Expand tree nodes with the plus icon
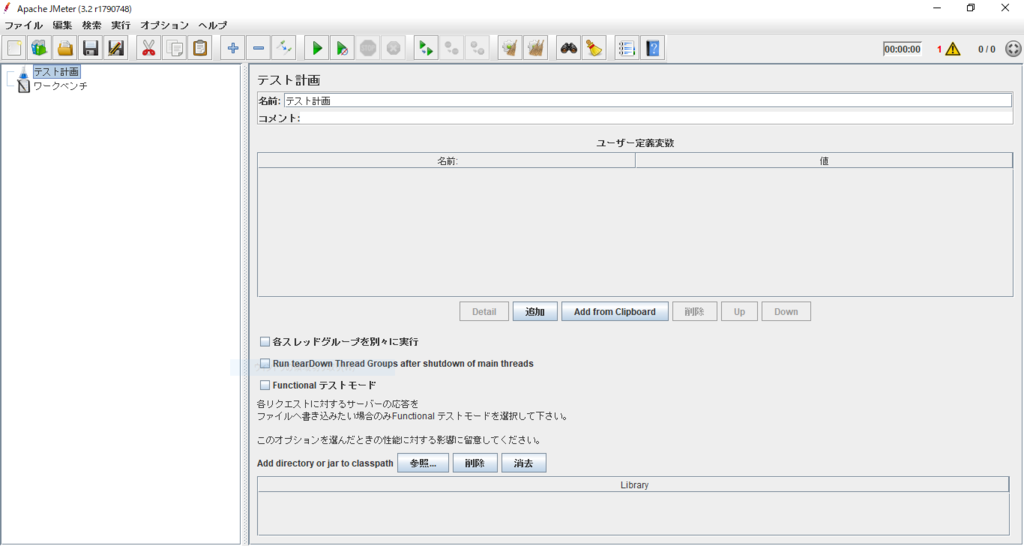The height and width of the screenshot is (546, 1024). [232, 48]
